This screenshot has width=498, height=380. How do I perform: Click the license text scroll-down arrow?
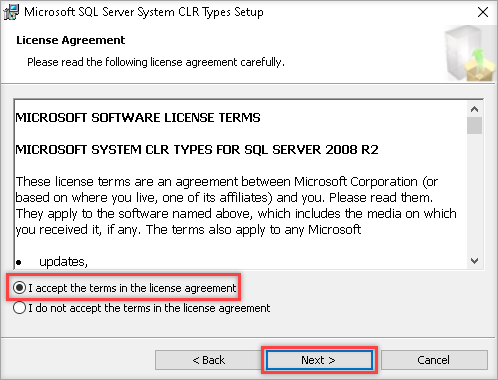pos(474,261)
